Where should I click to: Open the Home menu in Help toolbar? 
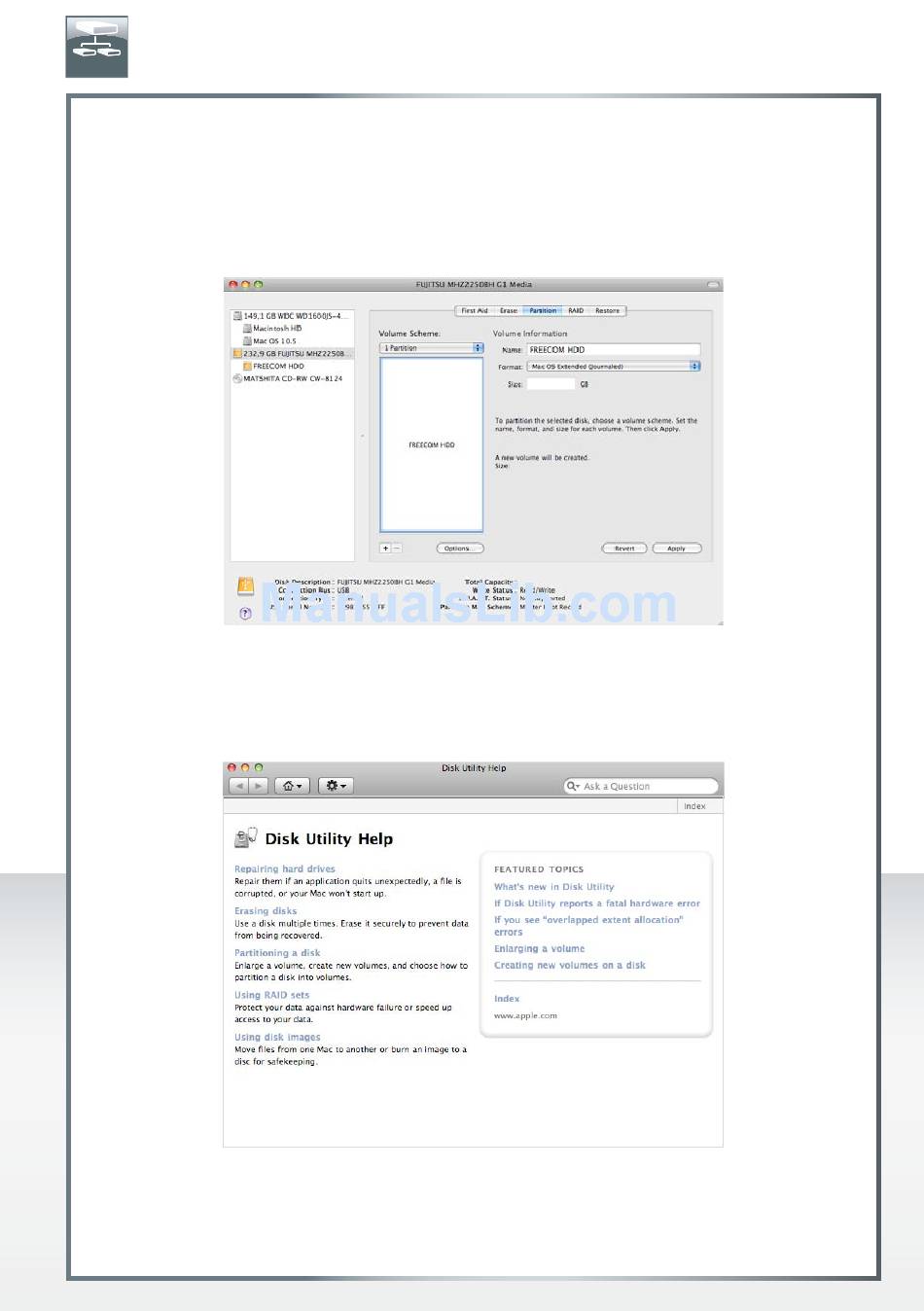(x=292, y=786)
